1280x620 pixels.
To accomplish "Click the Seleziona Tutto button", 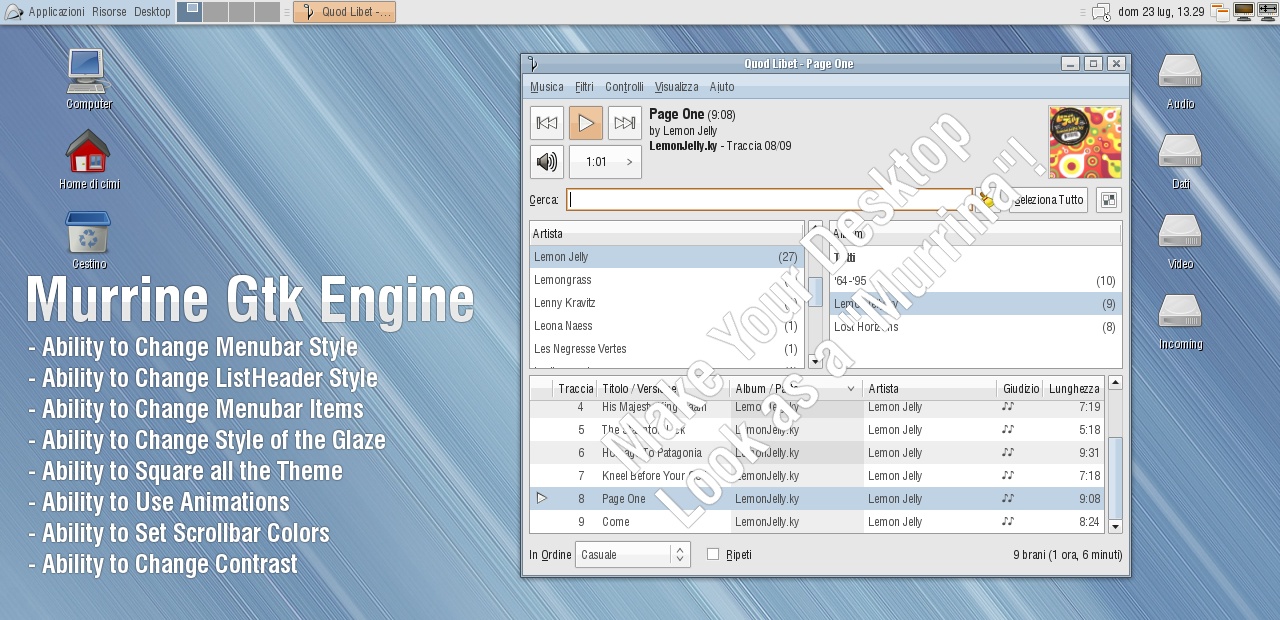I will (x=1046, y=200).
